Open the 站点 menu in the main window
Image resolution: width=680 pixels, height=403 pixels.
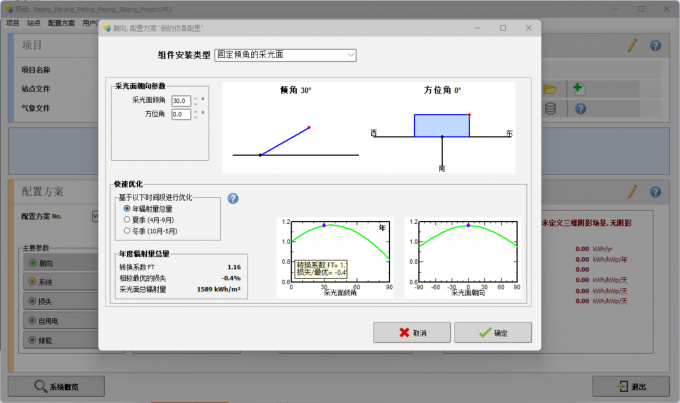click(x=33, y=23)
